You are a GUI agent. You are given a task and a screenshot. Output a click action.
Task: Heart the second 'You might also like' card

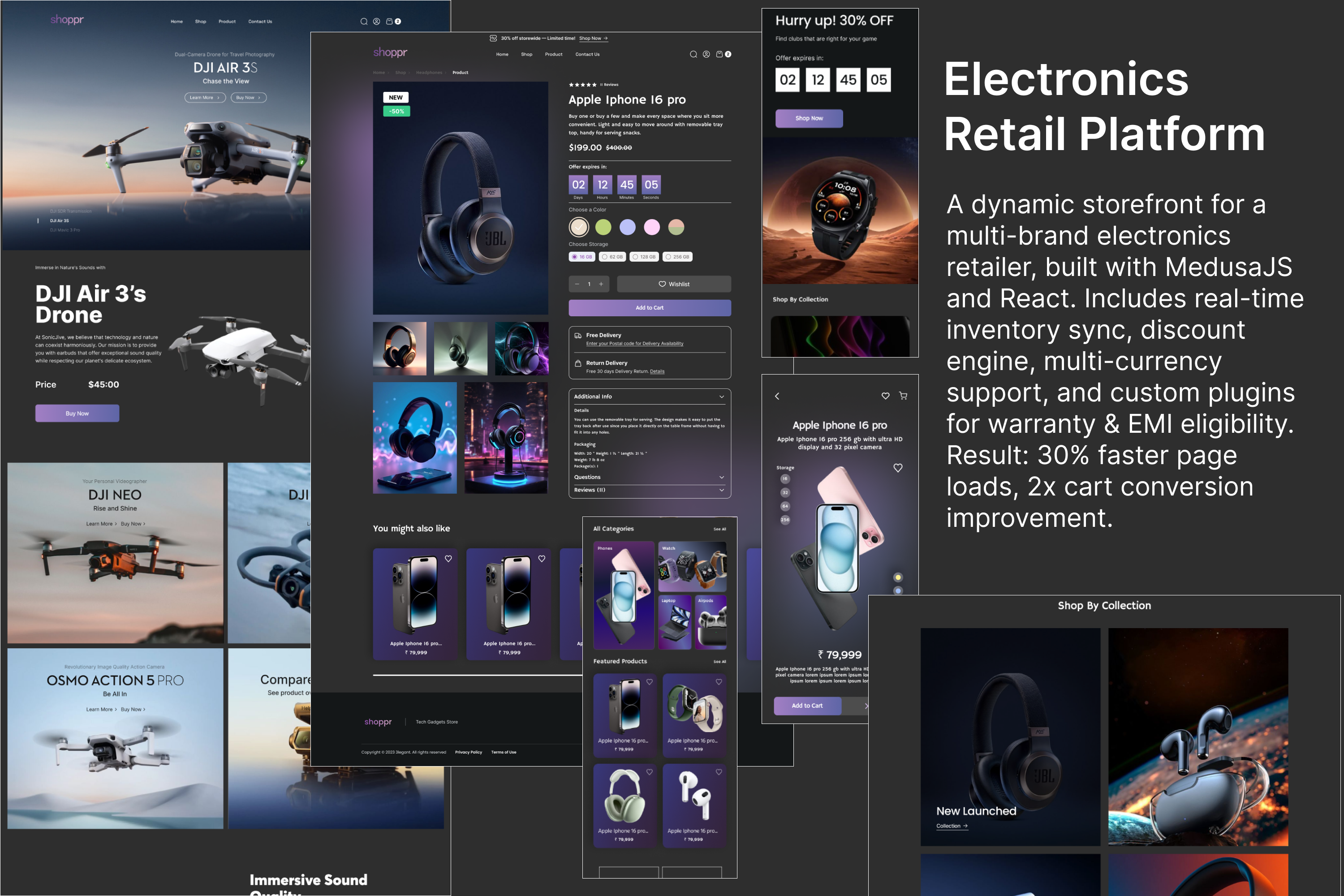(x=542, y=559)
